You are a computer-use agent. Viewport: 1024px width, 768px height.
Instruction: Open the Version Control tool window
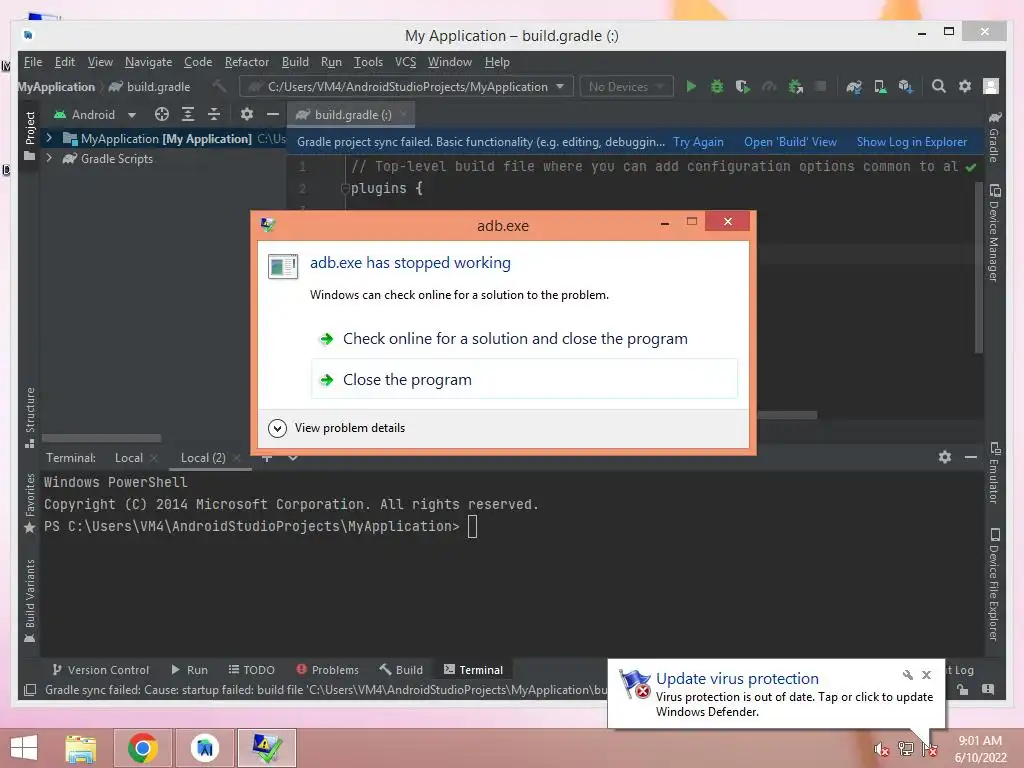[101, 669]
